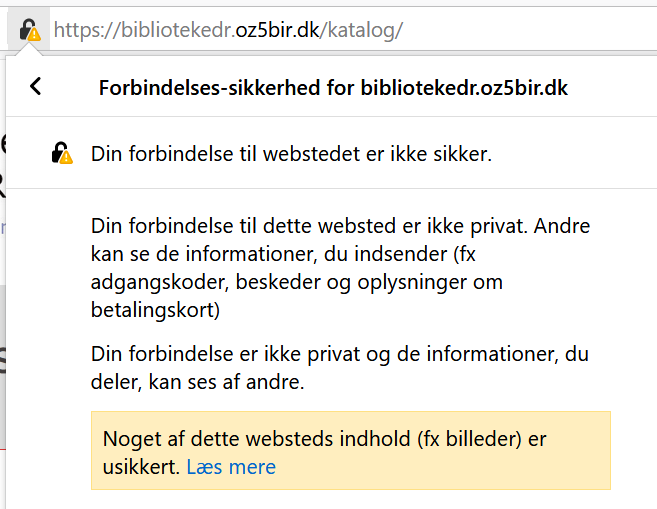Click the yellow insecure-content warning box

click(350, 451)
